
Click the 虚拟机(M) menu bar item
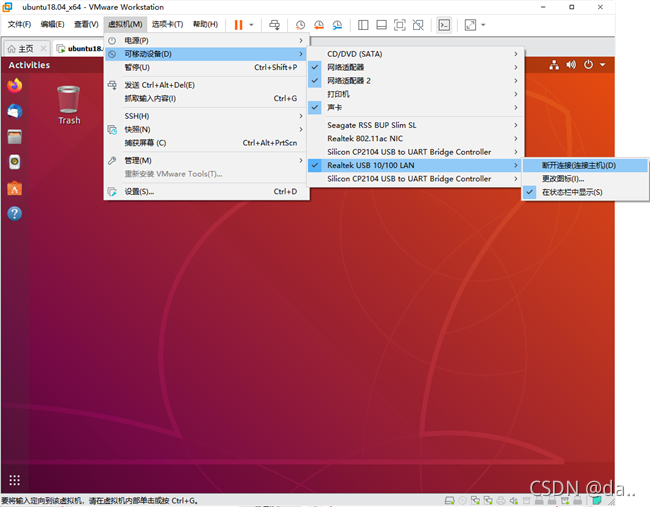point(125,24)
